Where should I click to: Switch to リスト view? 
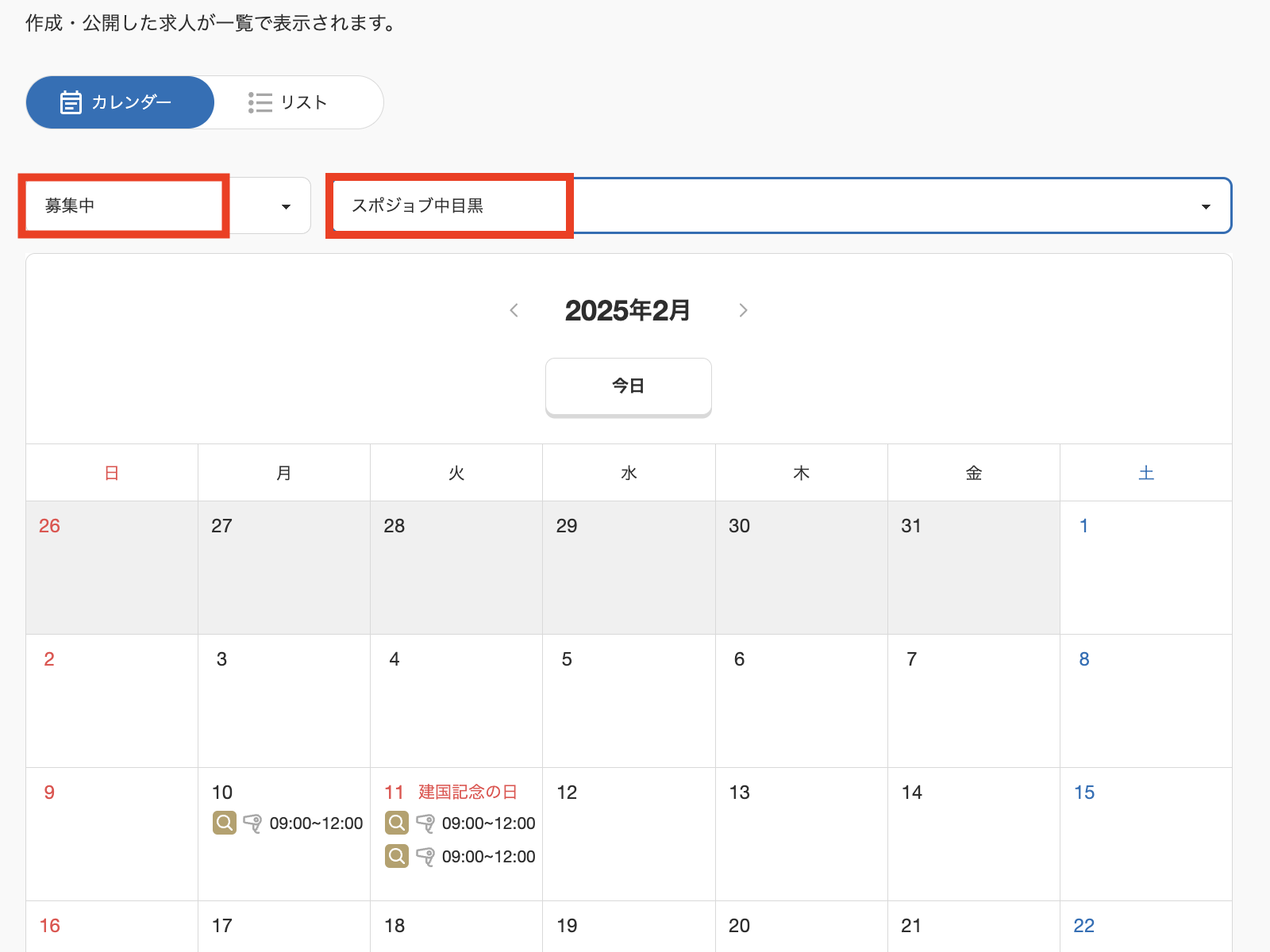point(288,102)
